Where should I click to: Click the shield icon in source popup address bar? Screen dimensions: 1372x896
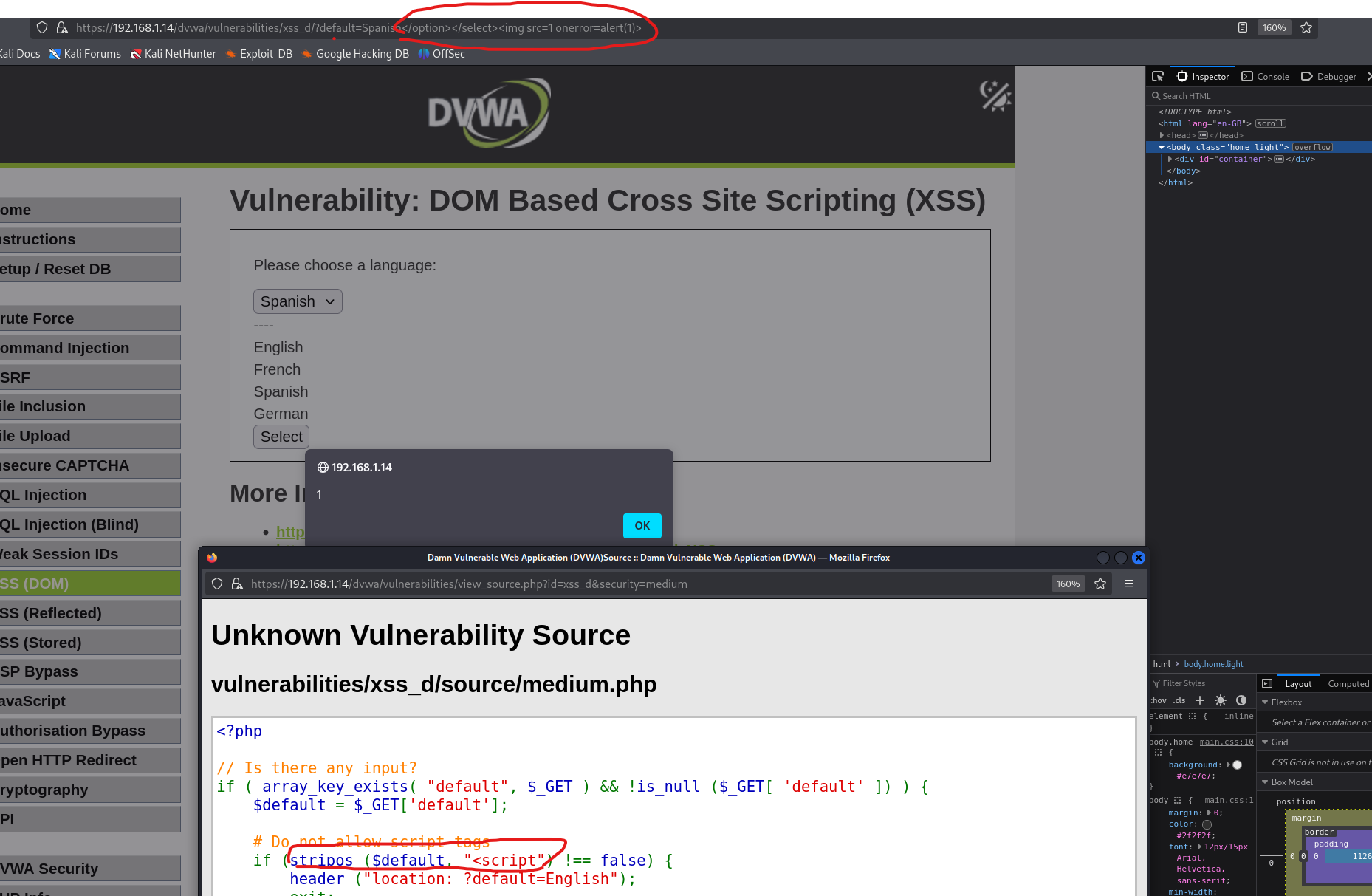[217, 584]
